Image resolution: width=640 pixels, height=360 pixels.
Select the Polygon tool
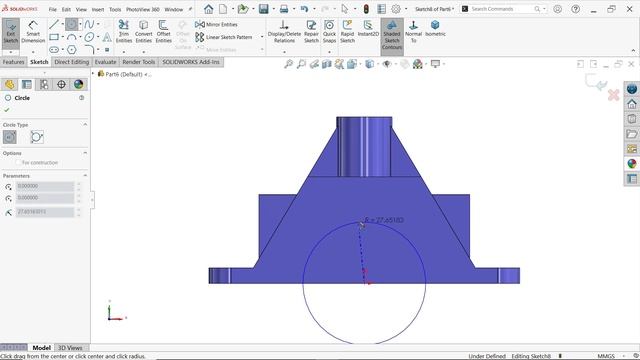(71, 50)
